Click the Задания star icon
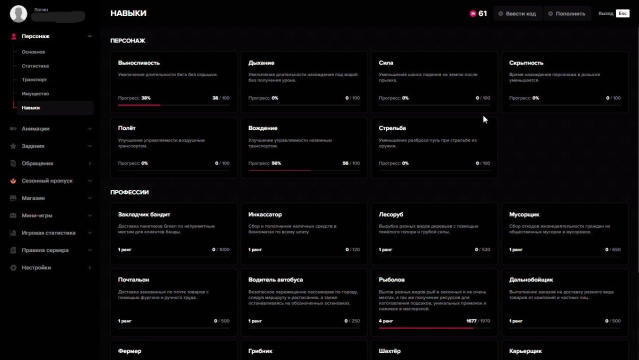Screen dimensions: 639x360 tap(13, 146)
